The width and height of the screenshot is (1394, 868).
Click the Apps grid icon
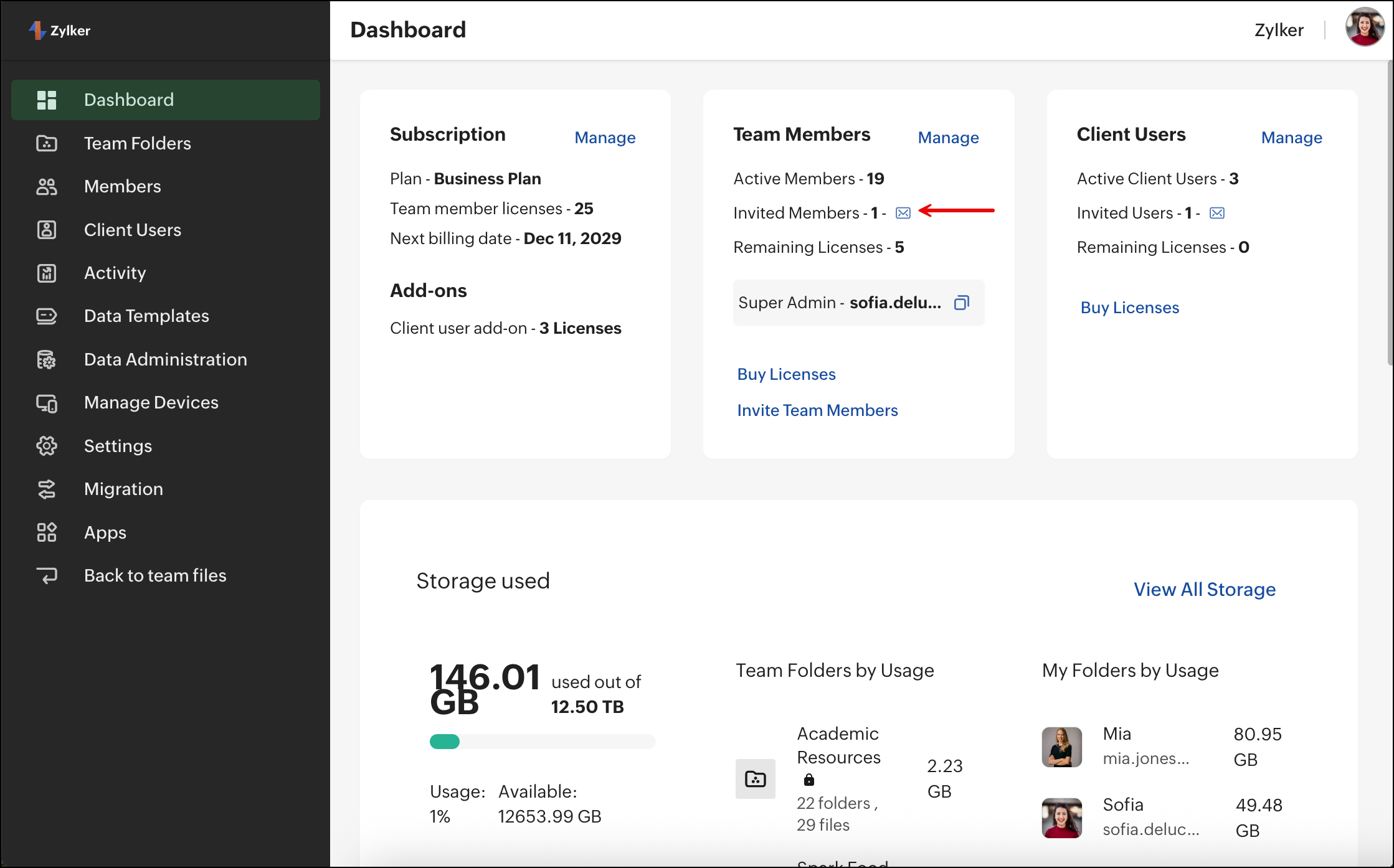47,532
